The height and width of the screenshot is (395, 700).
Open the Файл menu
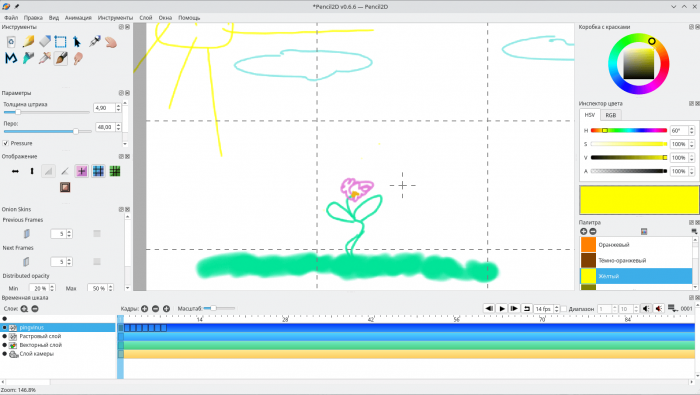pos(11,18)
